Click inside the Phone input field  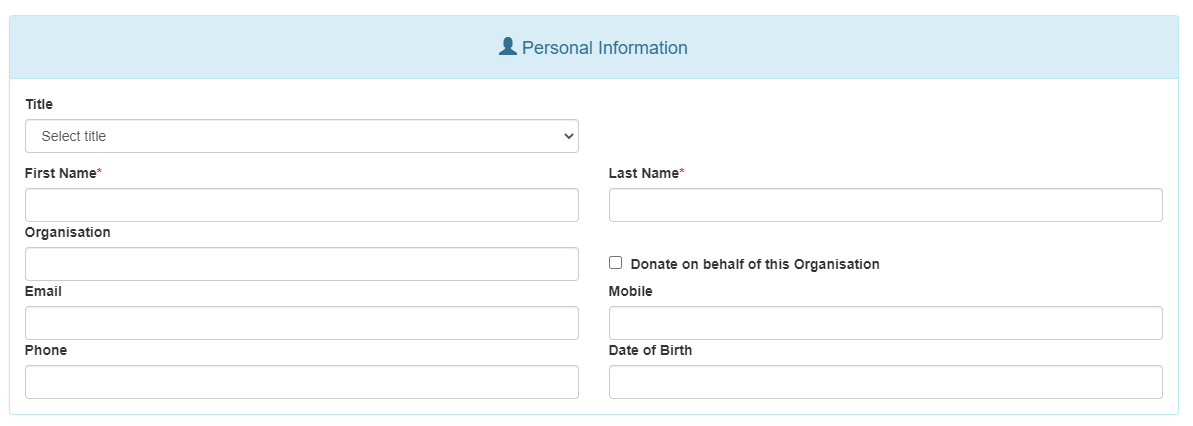pos(301,382)
